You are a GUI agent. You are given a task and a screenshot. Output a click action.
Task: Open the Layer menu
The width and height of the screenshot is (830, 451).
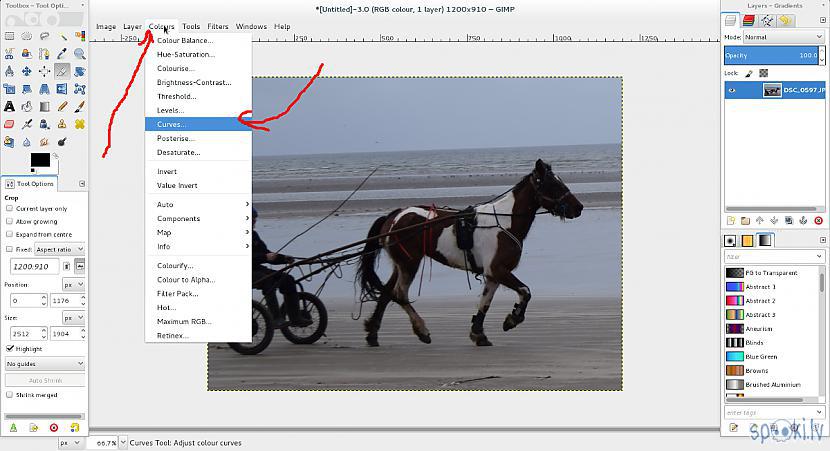[132, 26]
